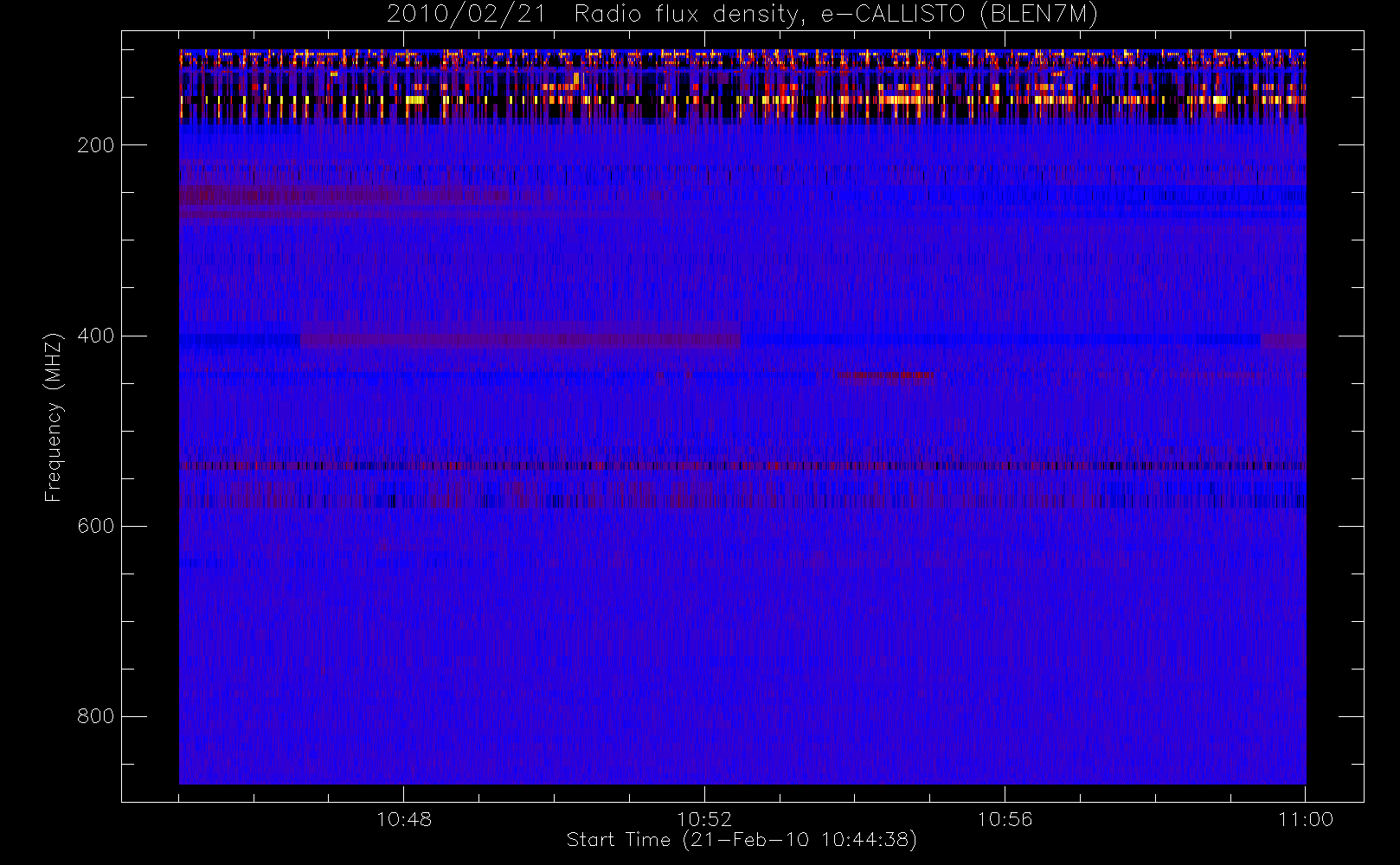Click the 11:00 time tick label

tap(1305, 819)
